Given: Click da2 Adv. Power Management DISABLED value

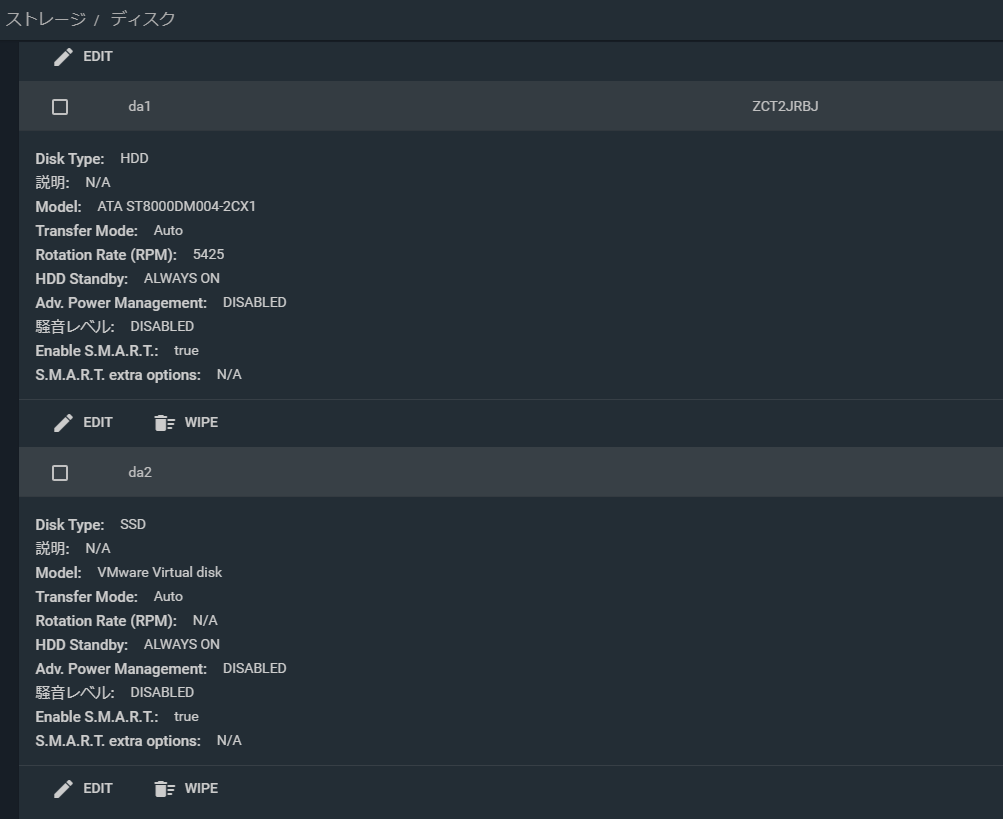Looking at the screenshot, I should [255, 668].
